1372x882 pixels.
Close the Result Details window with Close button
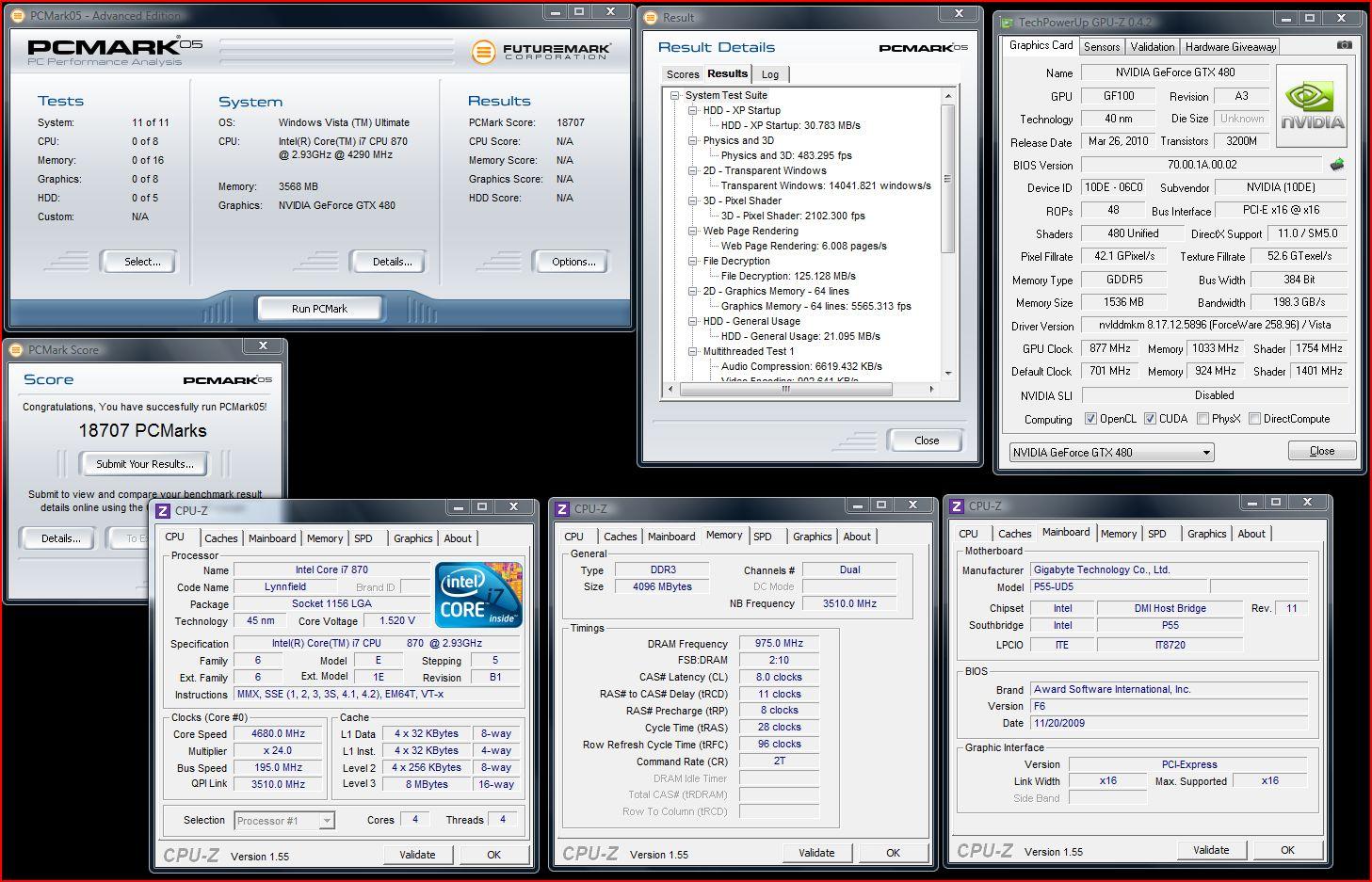pyautogui.click(x=927, y=441)
